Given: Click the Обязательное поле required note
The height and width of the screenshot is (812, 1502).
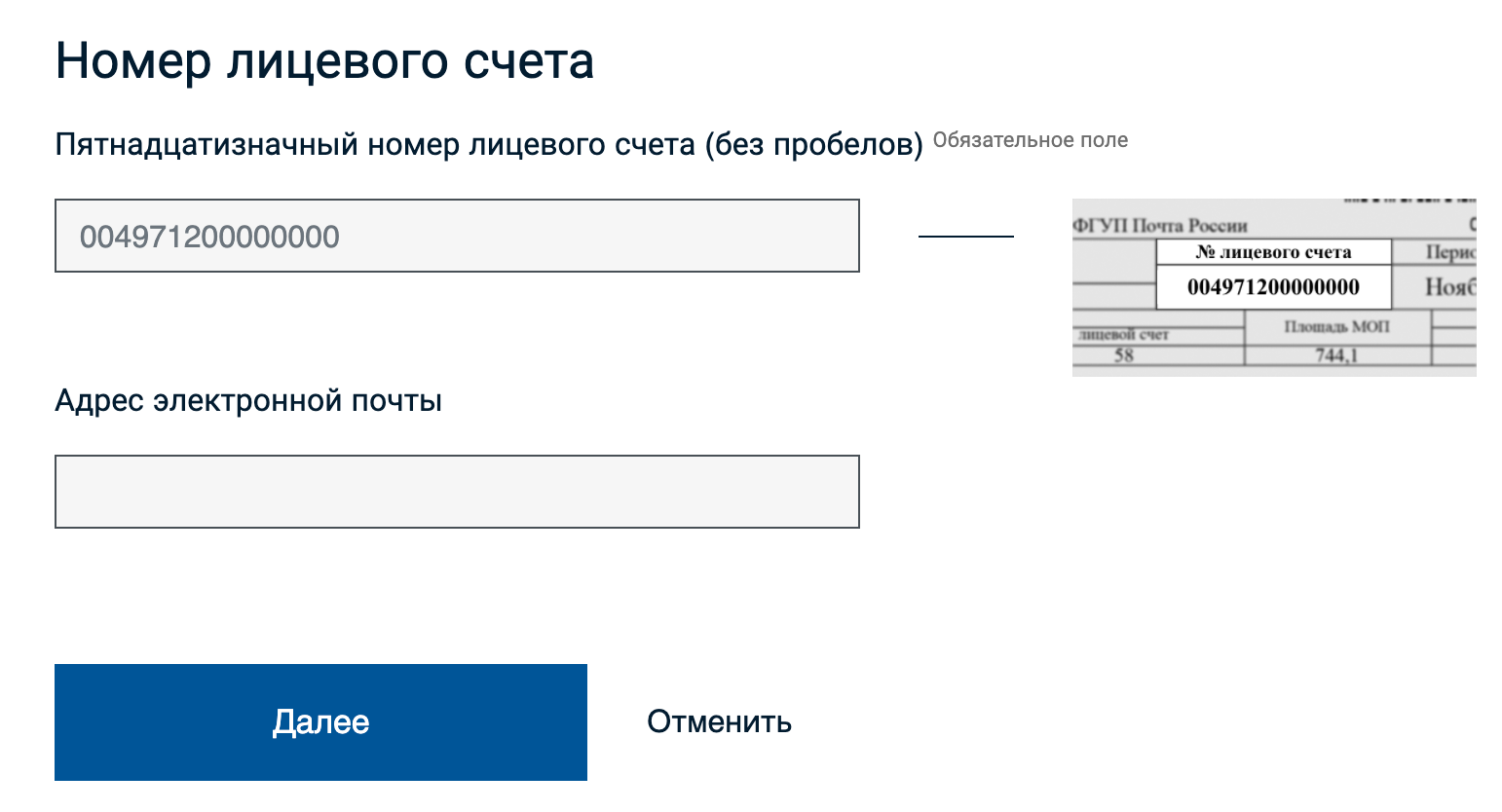Looking at the screenshot, I should point(1030,140).
